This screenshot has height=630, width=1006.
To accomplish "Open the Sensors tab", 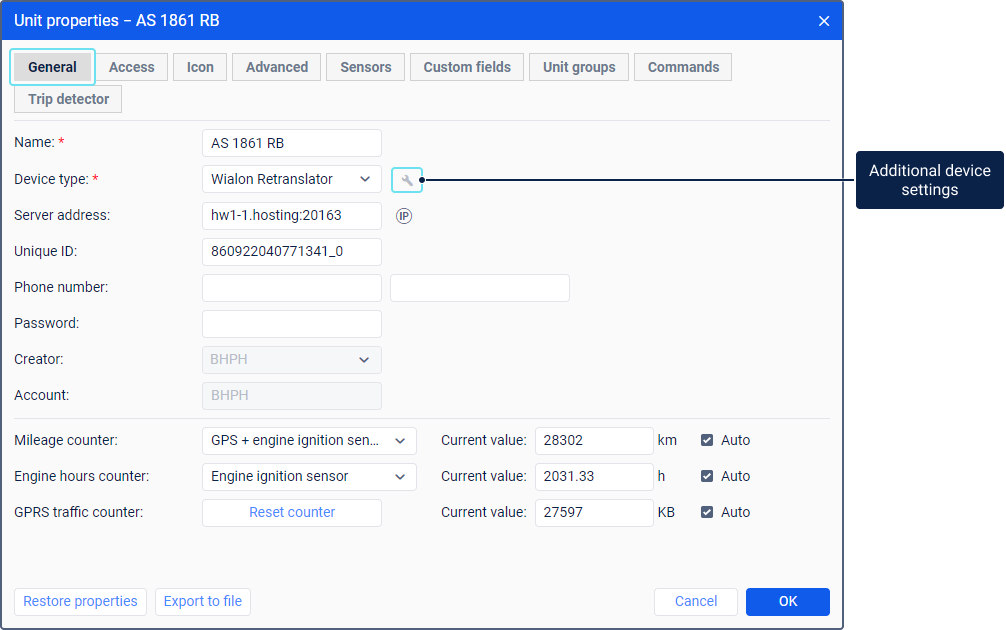I will [x=366, y=67].
